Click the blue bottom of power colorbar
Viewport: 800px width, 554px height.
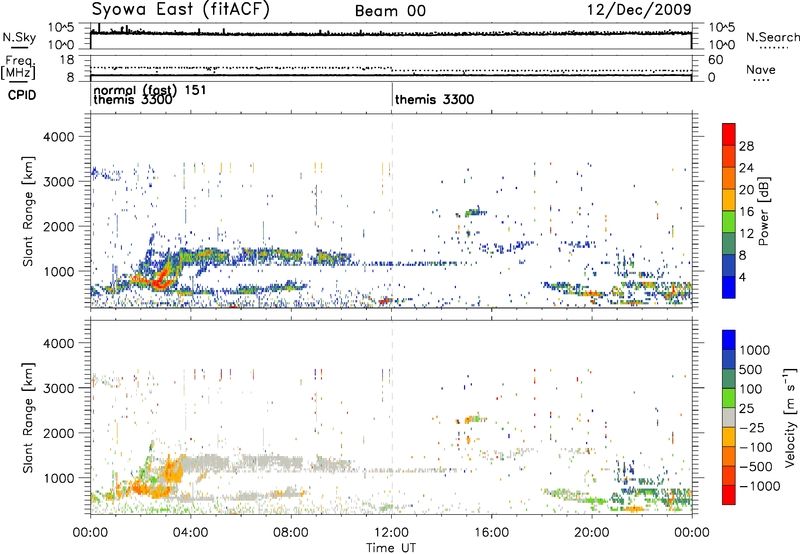tap(729, 287)
